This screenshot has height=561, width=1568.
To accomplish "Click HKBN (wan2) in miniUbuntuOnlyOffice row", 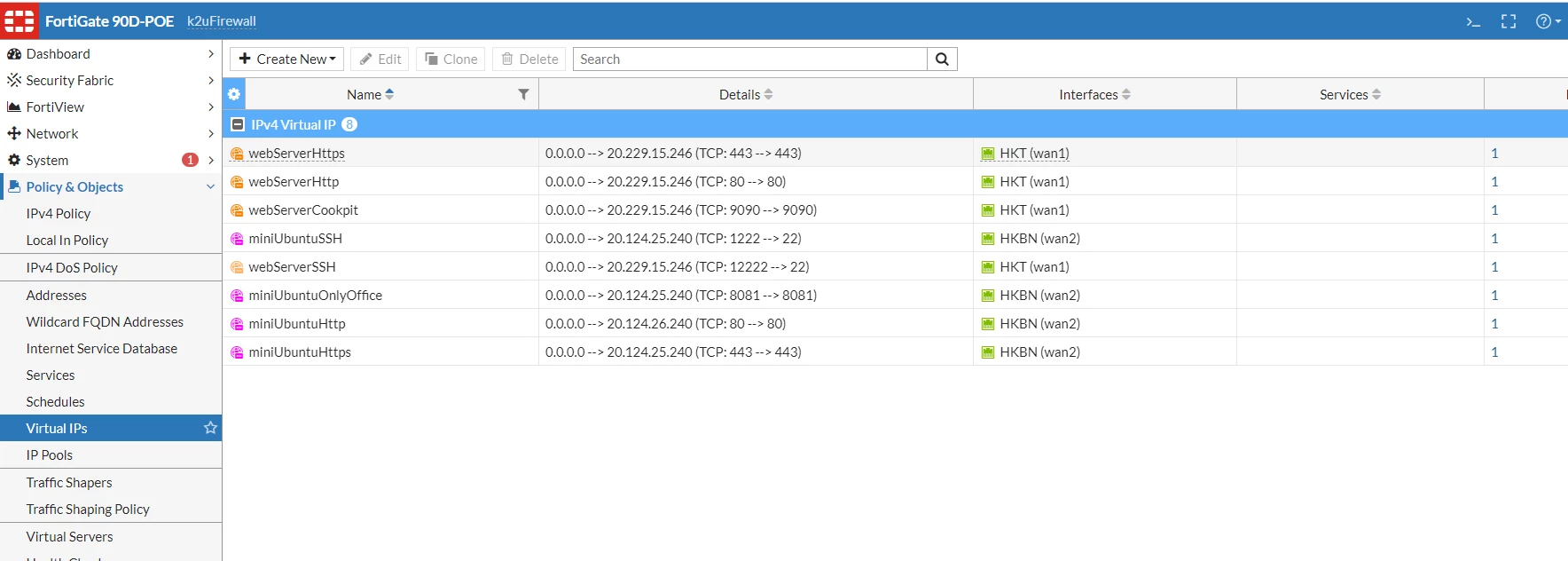I will [x=1039, y=296].
